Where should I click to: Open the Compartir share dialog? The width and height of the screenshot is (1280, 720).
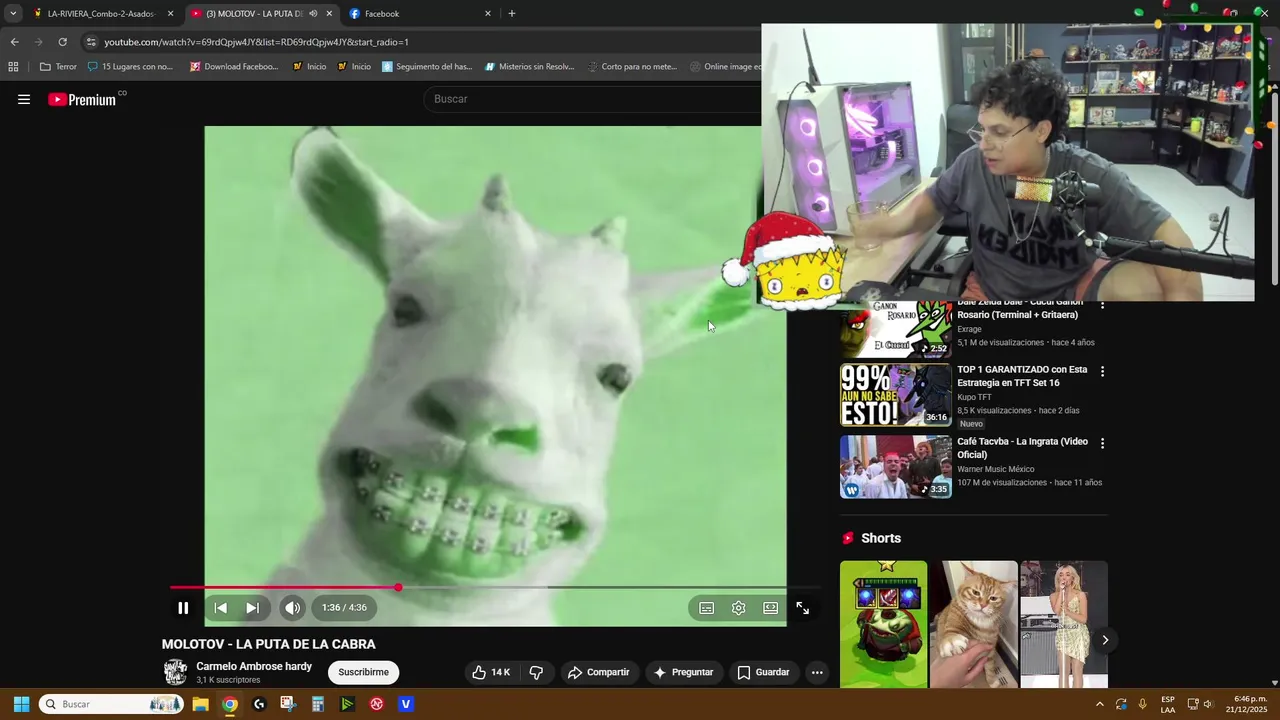click(x=598, y=673)
